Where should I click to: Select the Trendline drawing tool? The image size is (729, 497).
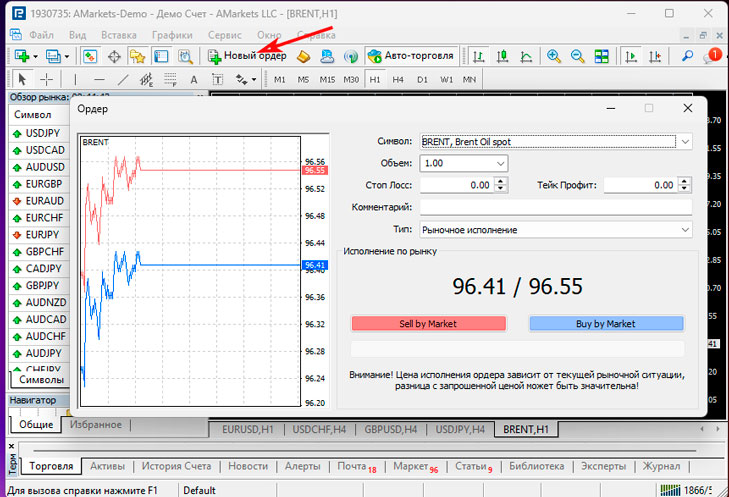coord(123,79)
